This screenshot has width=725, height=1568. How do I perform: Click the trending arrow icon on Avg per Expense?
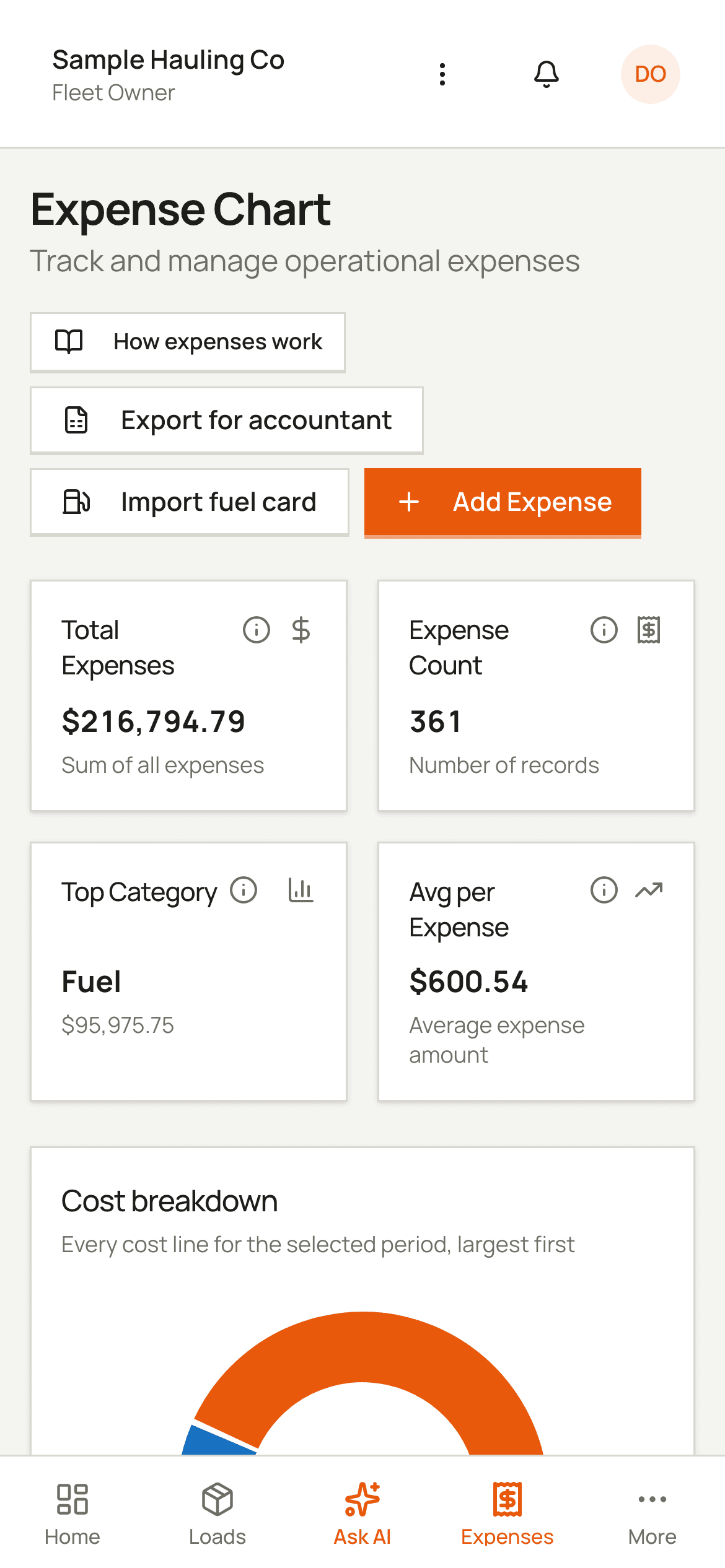coord(649,891)
